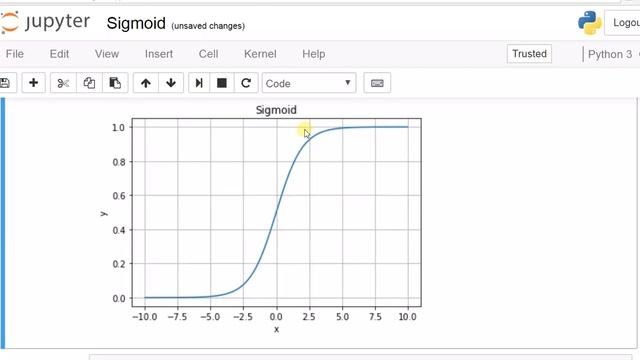Select the cell via its blue left border
Image resolution: width=640 pixels, height=360 pixels.
2,223
